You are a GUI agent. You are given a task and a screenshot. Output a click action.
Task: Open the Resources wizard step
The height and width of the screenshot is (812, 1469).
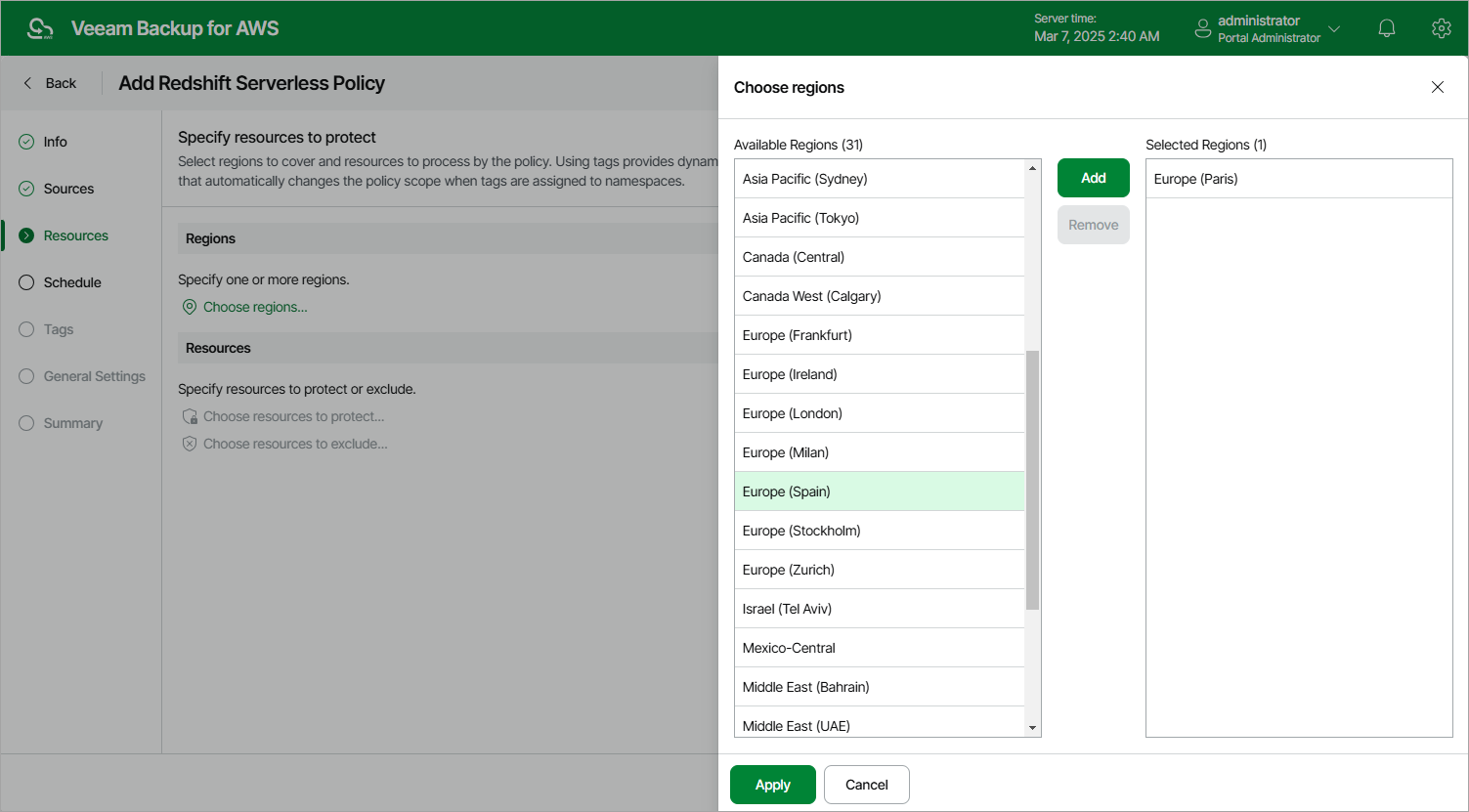(x=75, y=235)
